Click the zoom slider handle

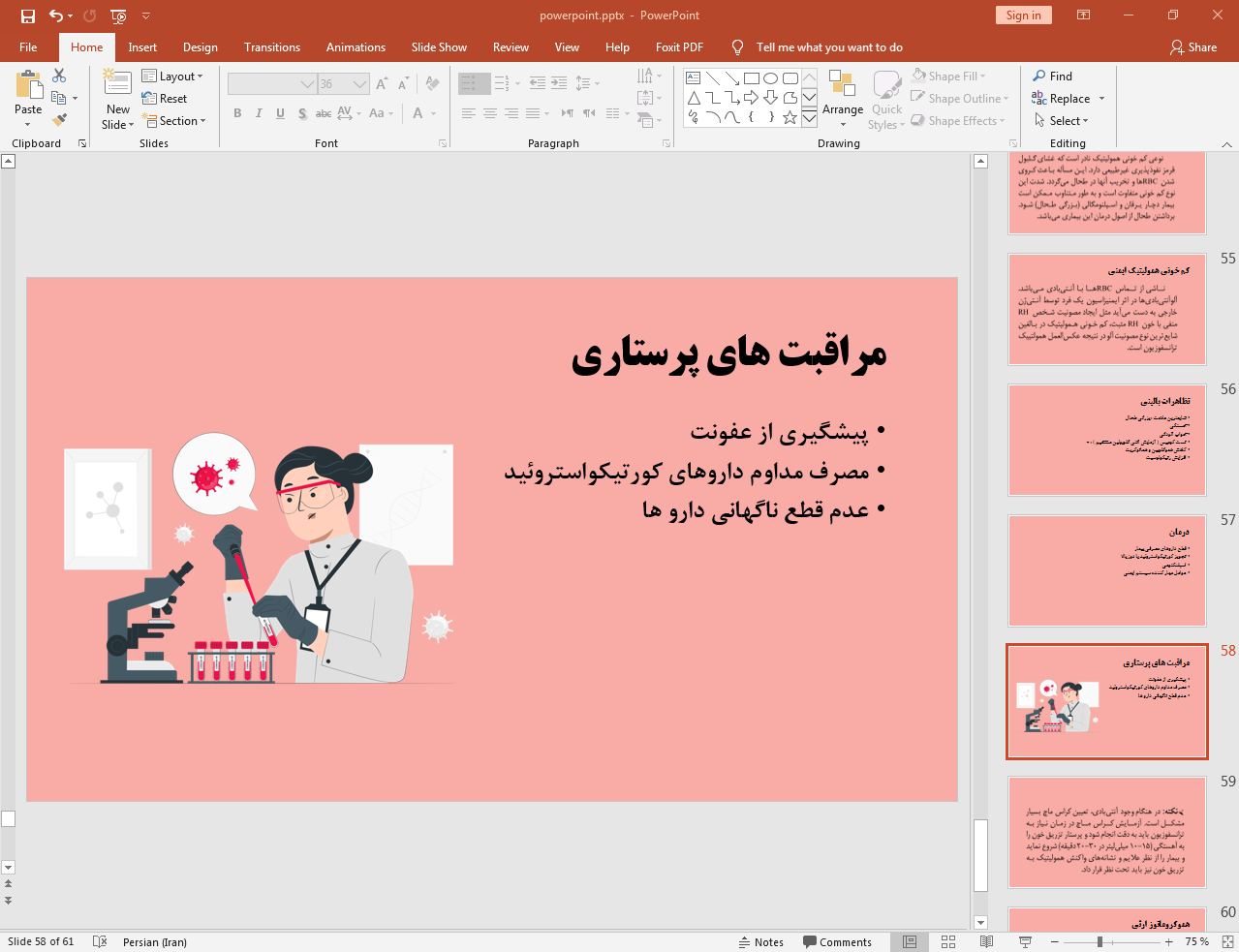[x=1100, y=942]
